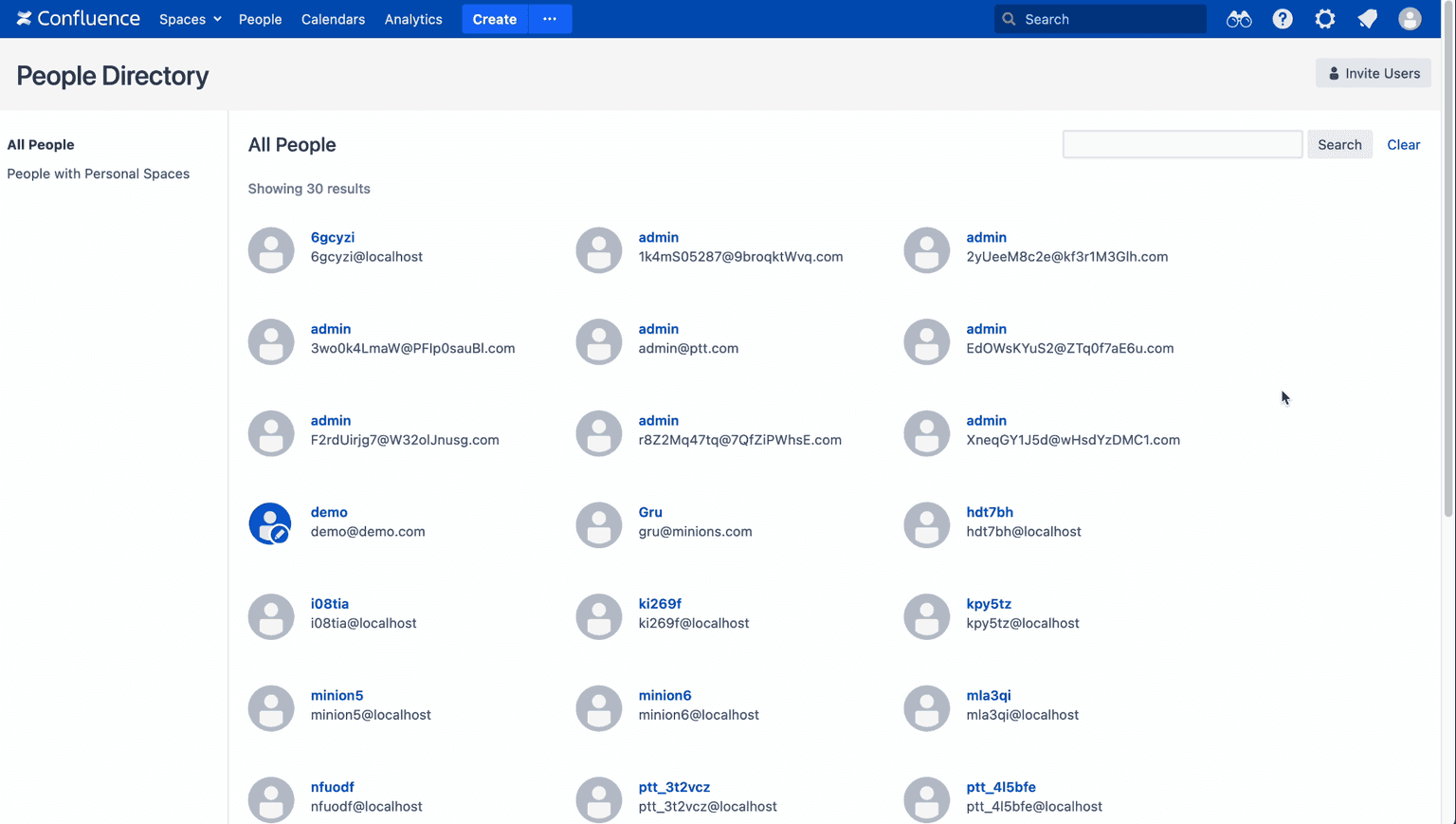Image resolution: width=1456 pixels, height=824 pixels.
Task: Open Confluence administration settings gear
Action: click(1324, 19)
